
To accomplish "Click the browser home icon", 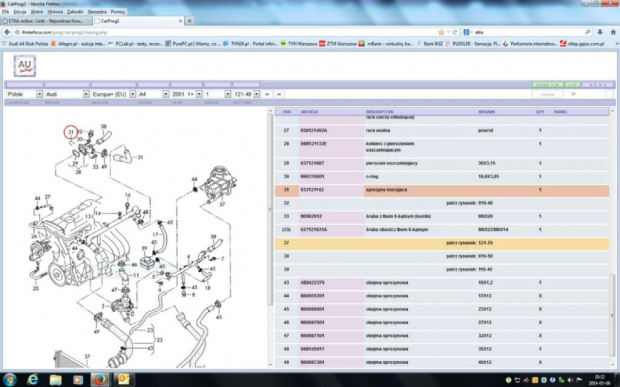I will coord(613,32).
